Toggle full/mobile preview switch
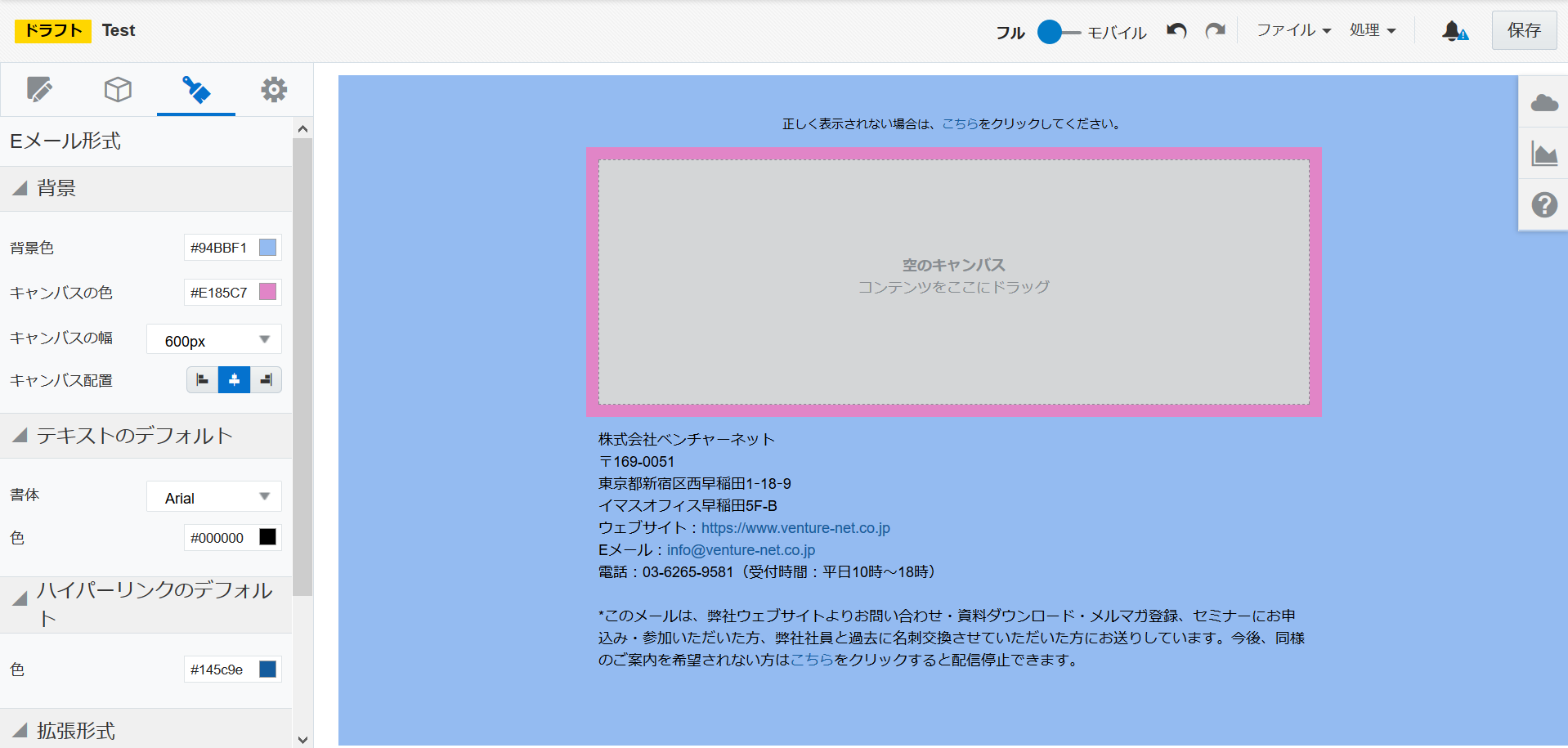 (1058, 32)
